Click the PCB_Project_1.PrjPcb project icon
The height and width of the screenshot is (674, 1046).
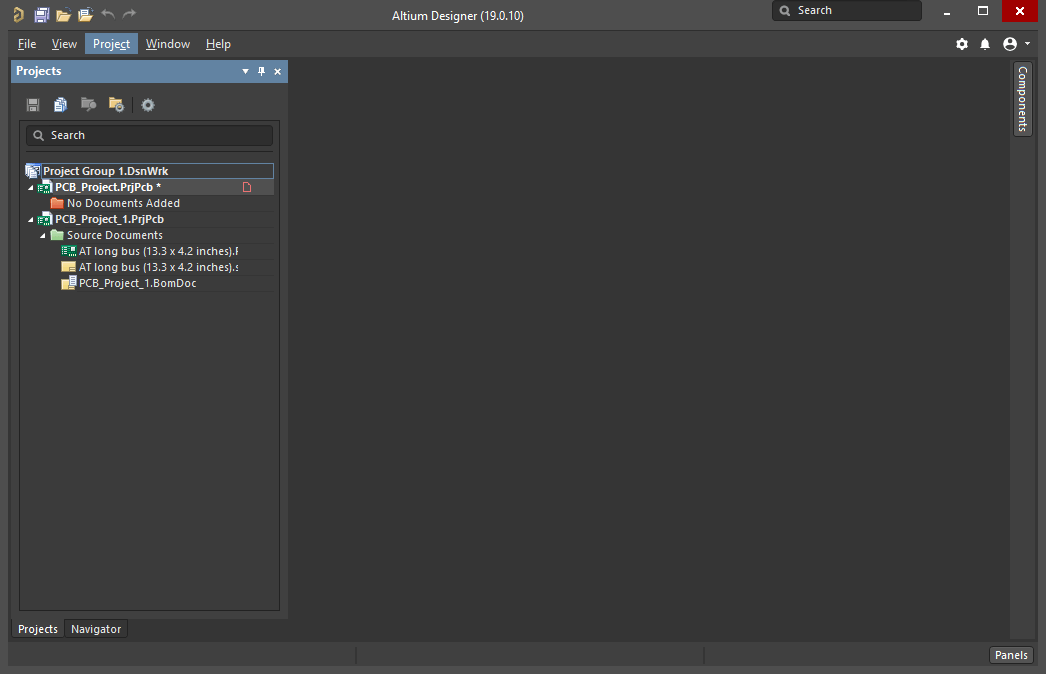(45, 220)
